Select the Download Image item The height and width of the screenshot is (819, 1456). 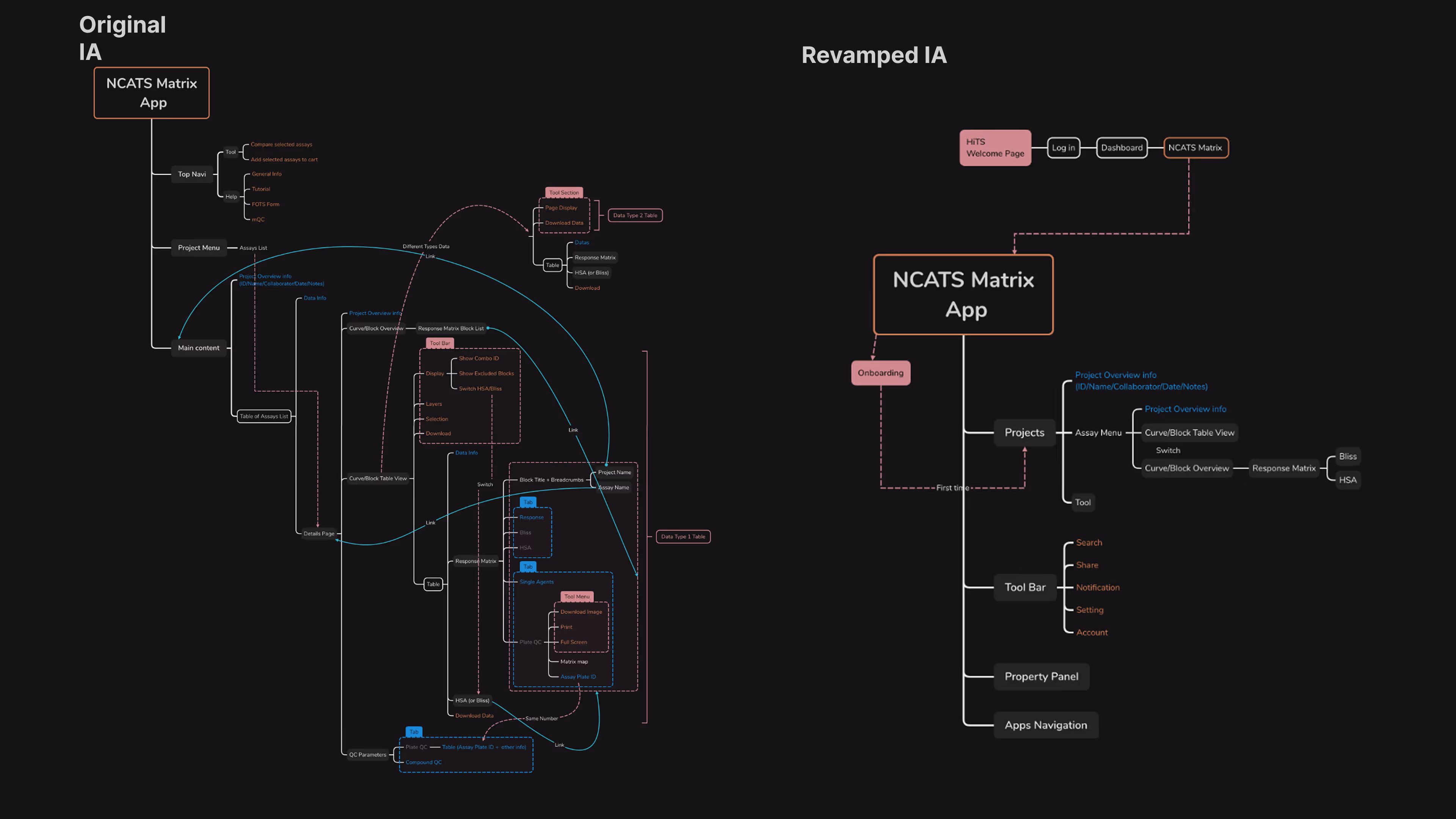(581, 612)
